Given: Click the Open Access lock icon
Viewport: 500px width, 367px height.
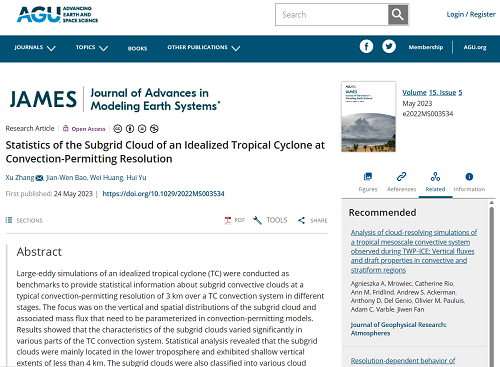Looking at the screenshot, I should click(x=66, y=128).
